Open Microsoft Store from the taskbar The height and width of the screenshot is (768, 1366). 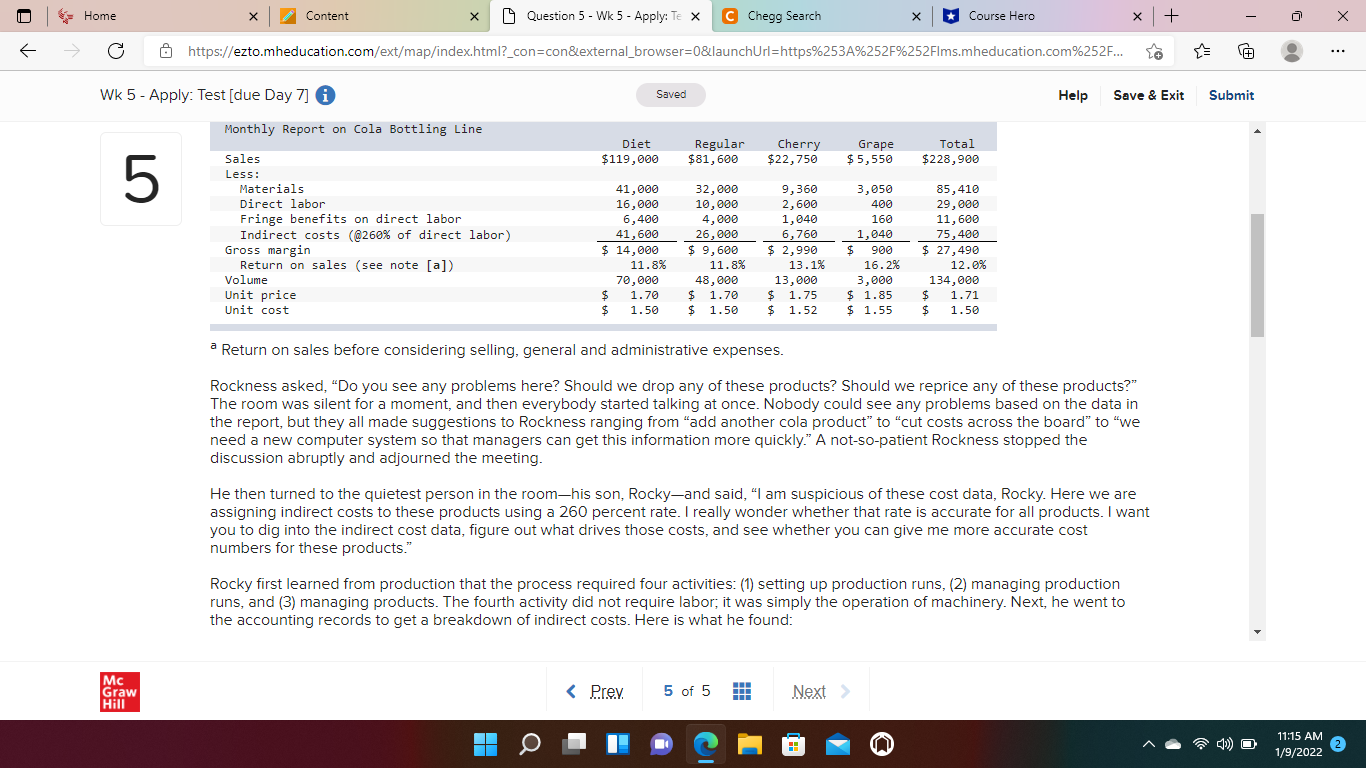pyautogui.click(x=794, y=744)
